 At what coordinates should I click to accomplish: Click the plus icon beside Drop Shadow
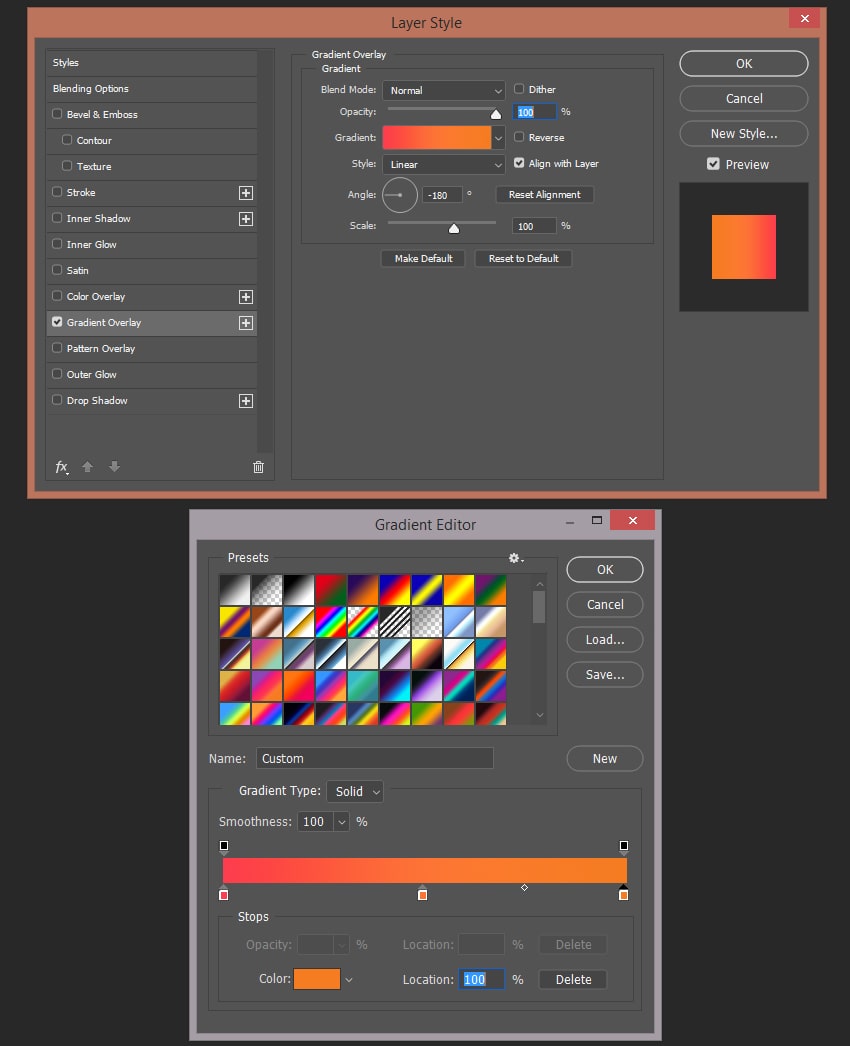246,401
